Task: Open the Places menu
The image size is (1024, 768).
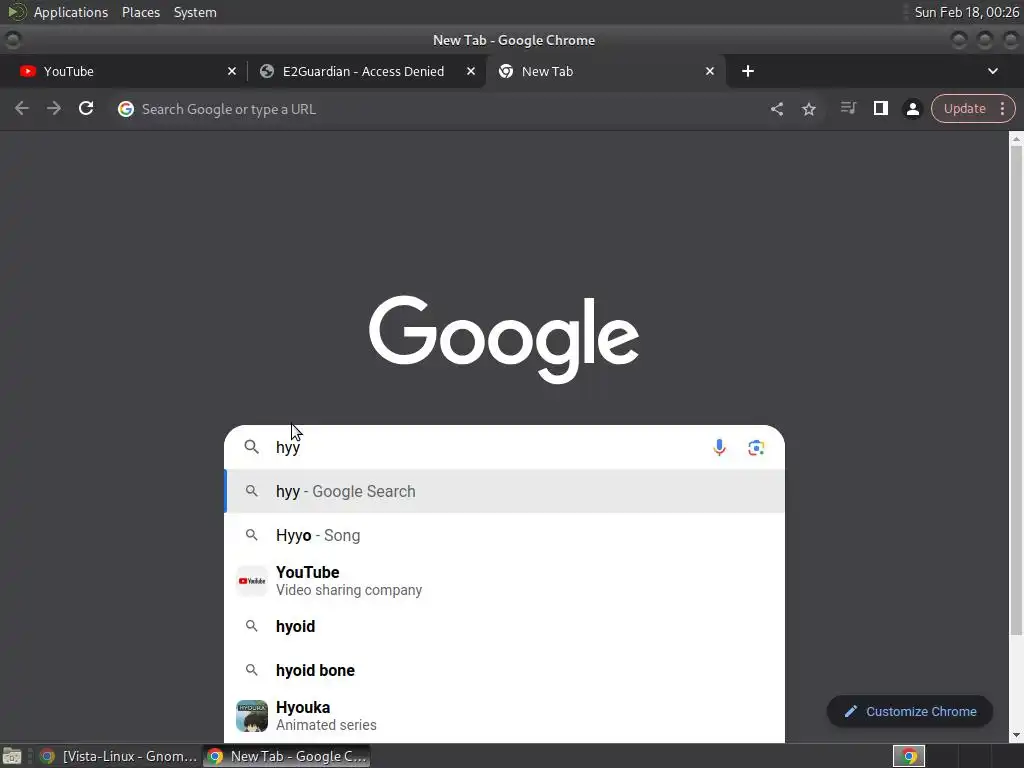Action: pyautogui.click(x=140, y=12)
